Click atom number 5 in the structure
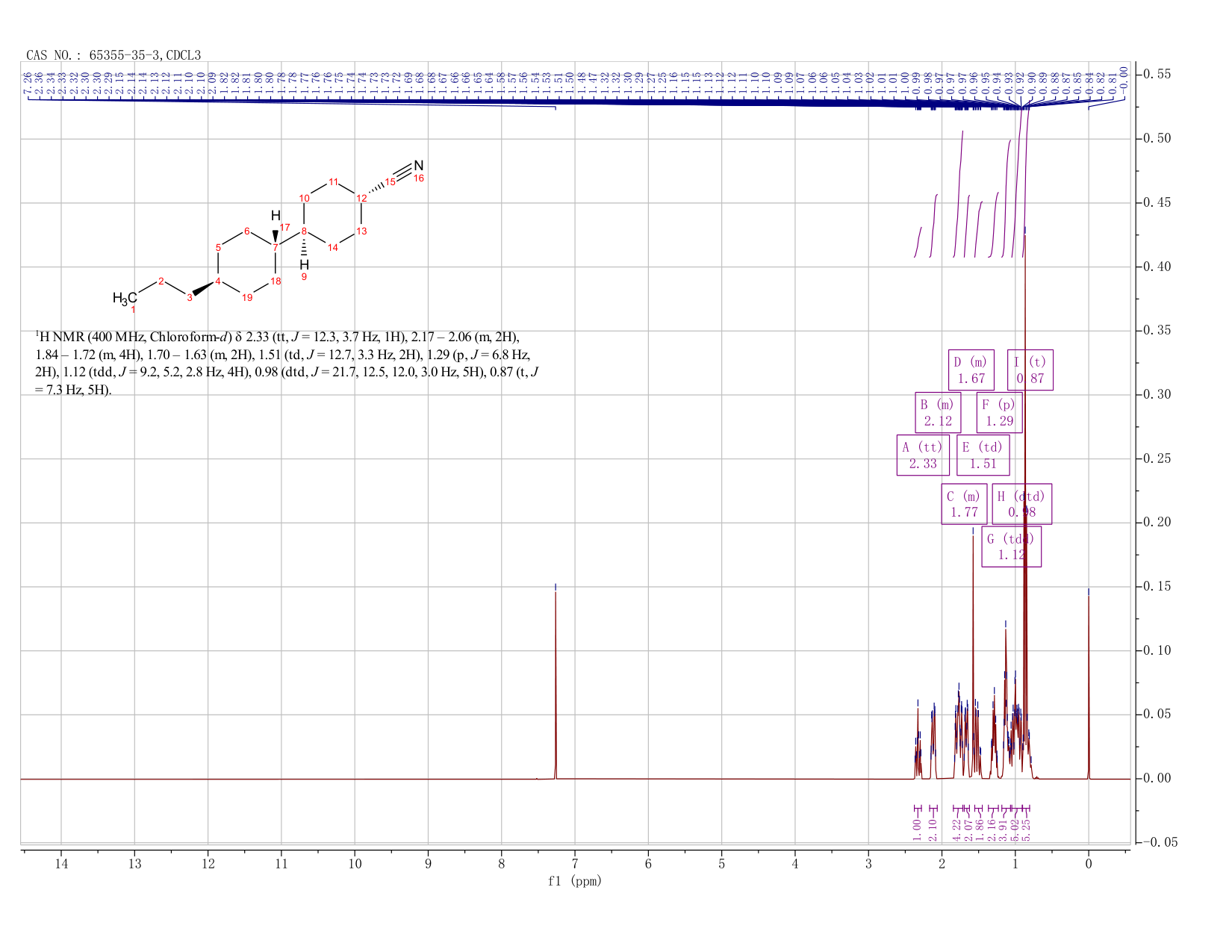The height and width of the screenshot is (952, 1232). coord(218,248)
